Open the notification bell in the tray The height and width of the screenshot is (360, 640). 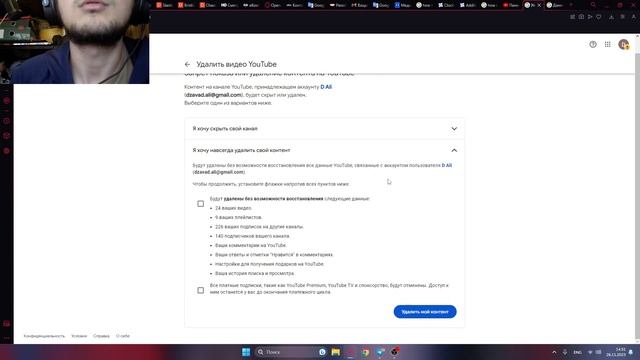tap(631, 352)
